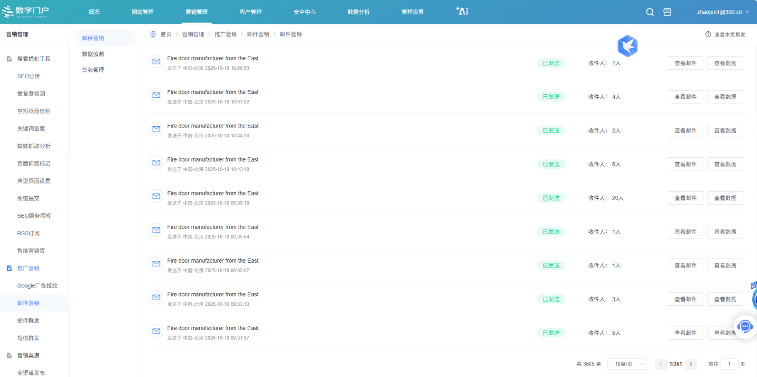Click 查看数据 for the 4人 email
This screenshot has height=377, width=757.
(x=725, y=97)
